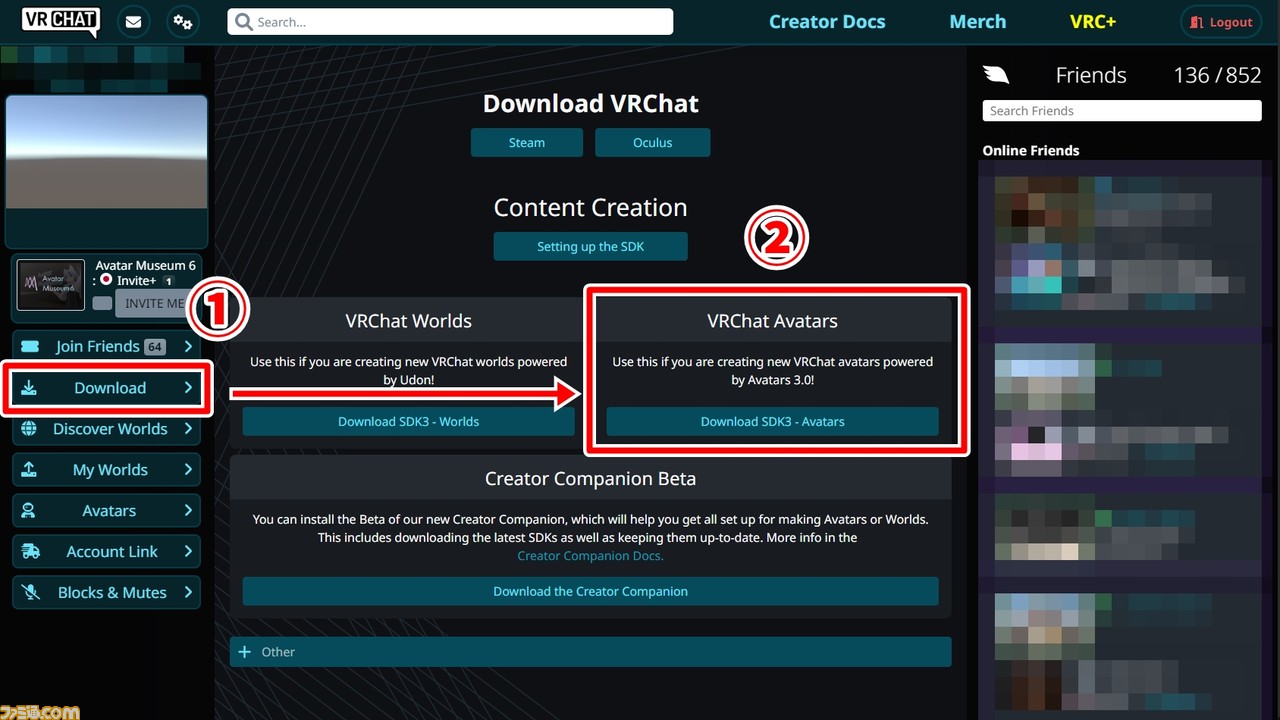
Task: Expand the Discover Worlds chevron
Action: click(x=188, y=429)
